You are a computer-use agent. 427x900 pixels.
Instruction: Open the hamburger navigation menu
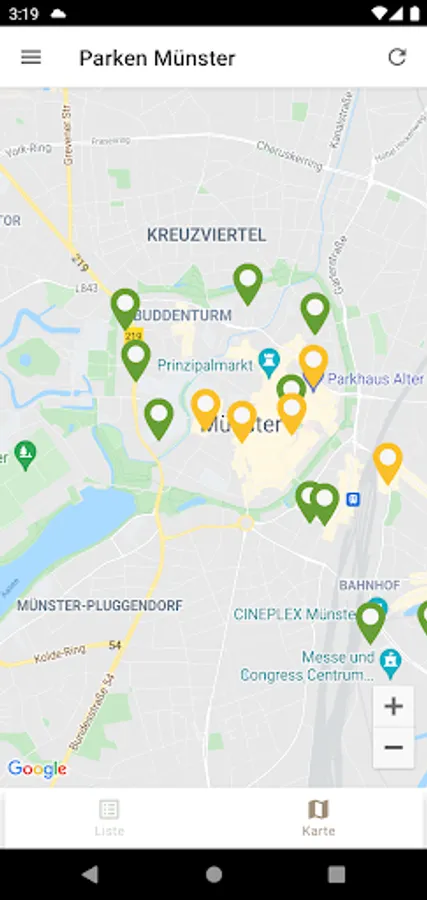pyautogui.click(x=31, y=57)
